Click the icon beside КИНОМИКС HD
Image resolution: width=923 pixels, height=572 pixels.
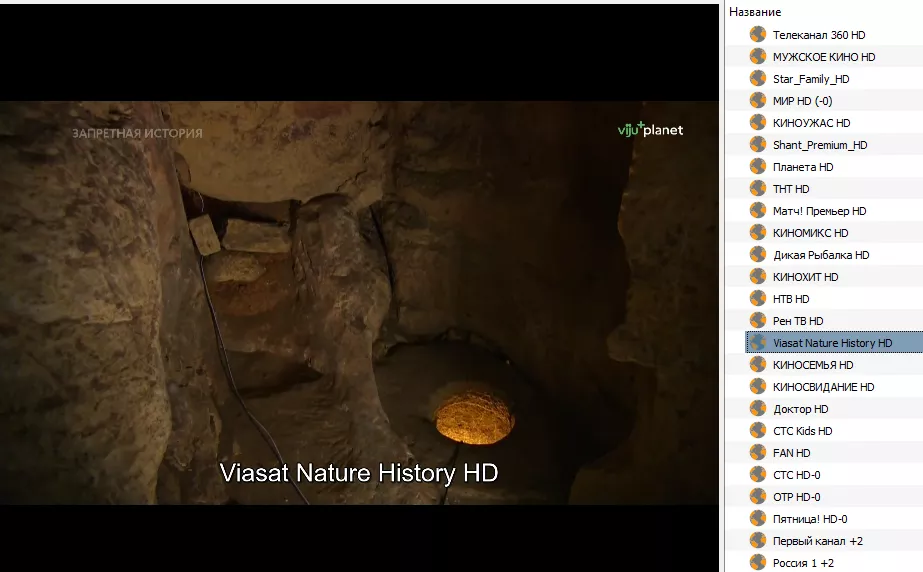click(x=758, y=232)
